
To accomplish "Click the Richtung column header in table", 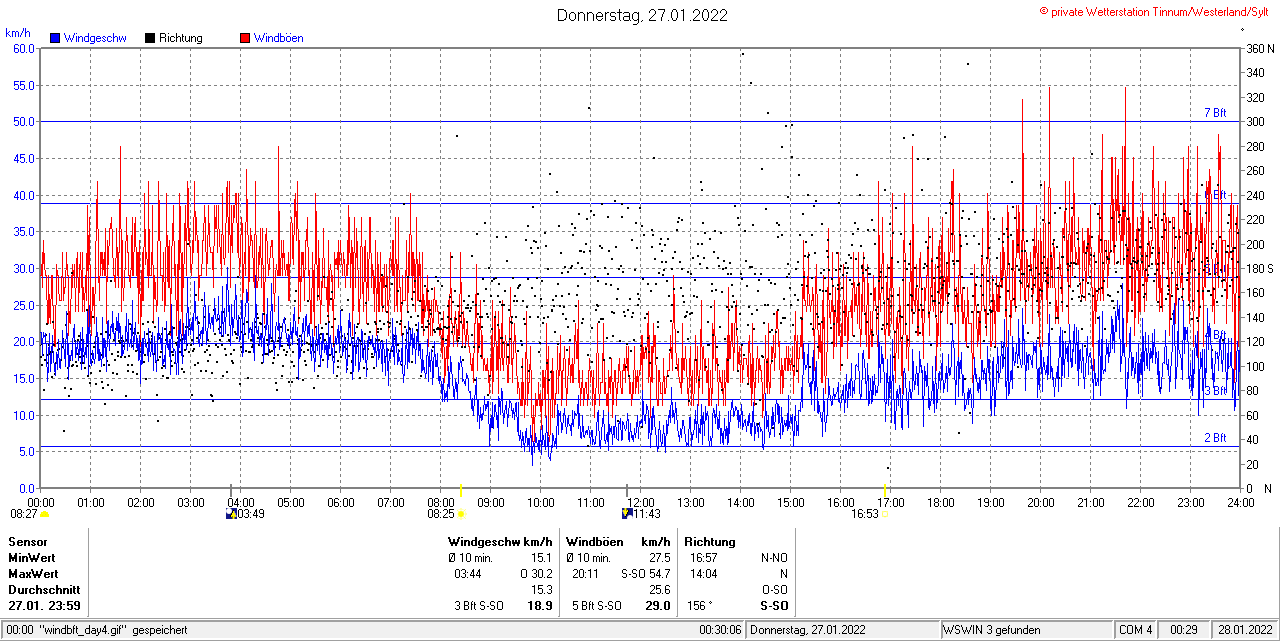I will (x=710, y=542).
